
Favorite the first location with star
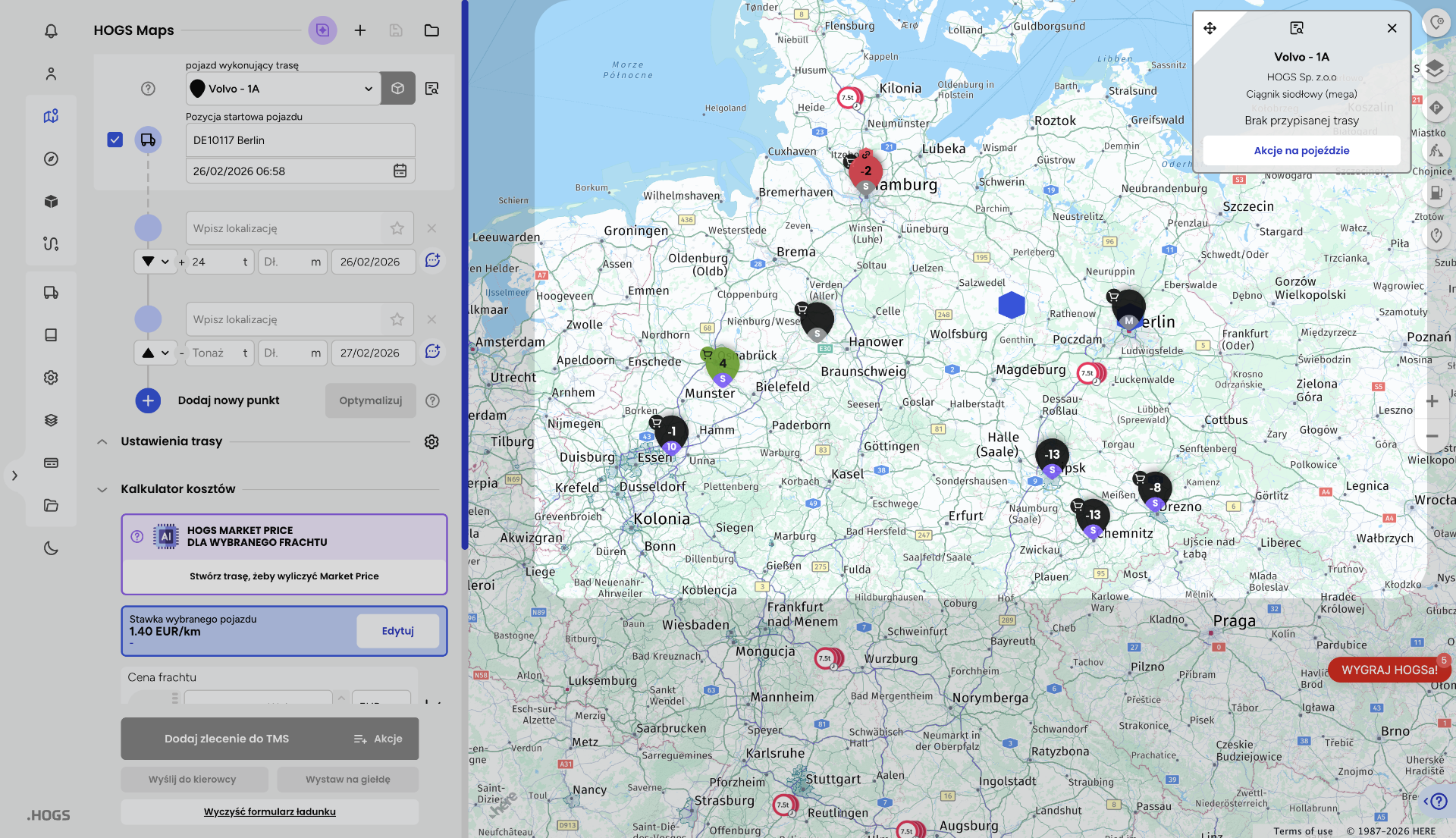point(397,228)
